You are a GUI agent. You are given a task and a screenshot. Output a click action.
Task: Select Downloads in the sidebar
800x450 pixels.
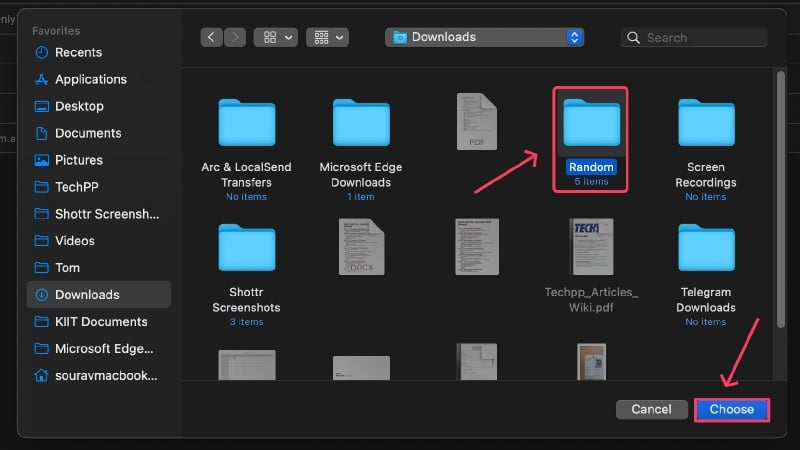pos(98,295)
